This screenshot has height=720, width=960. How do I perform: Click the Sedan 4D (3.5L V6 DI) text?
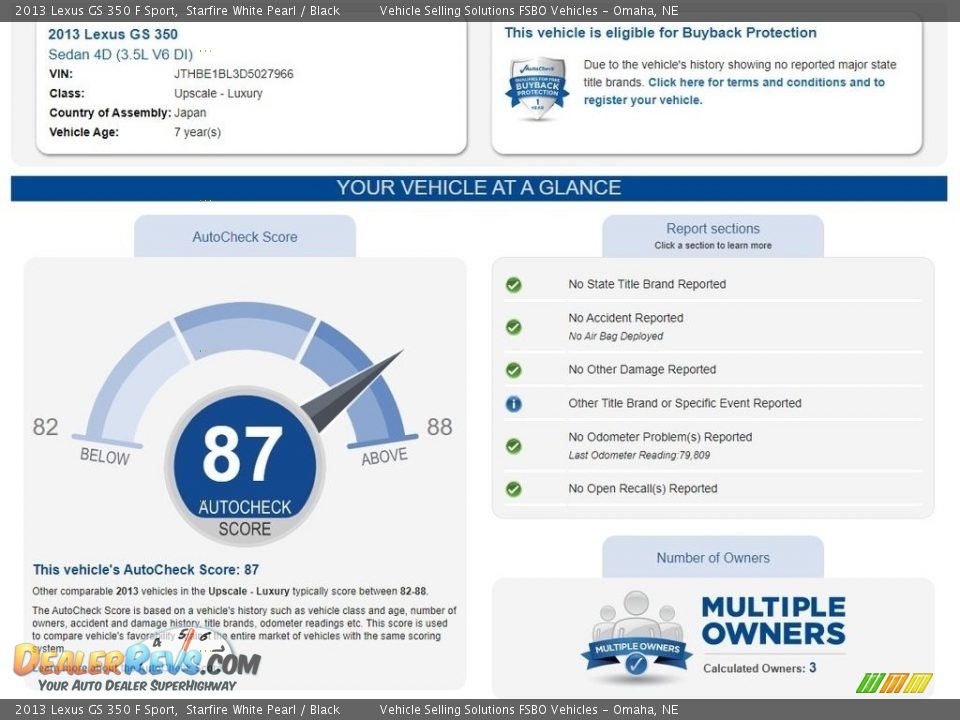[x=121, y=54]
